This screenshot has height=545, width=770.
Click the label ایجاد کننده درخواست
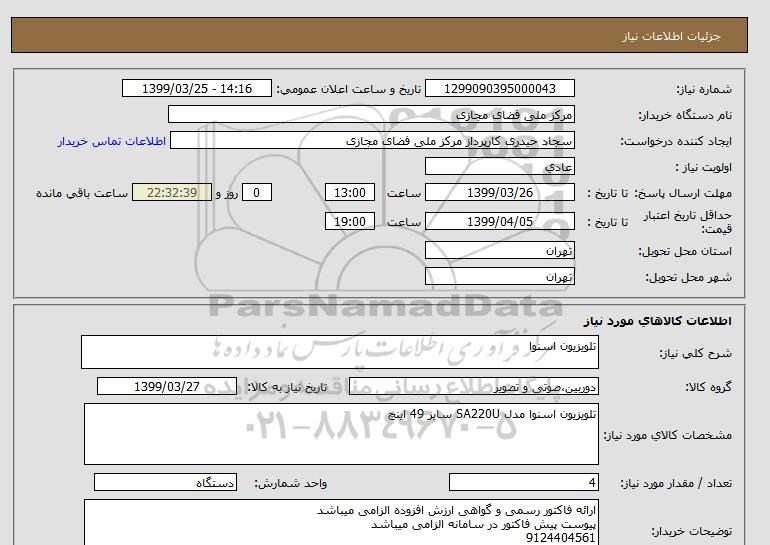coord(676,141)
